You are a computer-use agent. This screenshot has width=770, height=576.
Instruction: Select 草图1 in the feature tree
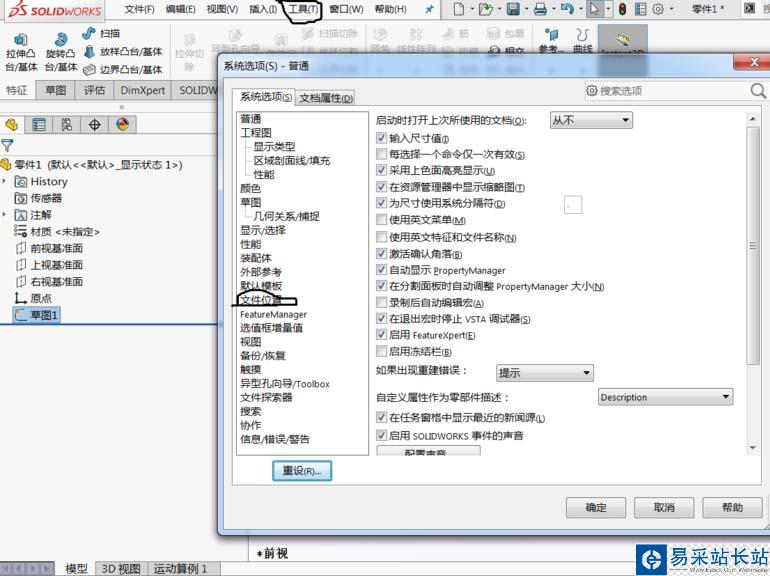click(36, 315)
